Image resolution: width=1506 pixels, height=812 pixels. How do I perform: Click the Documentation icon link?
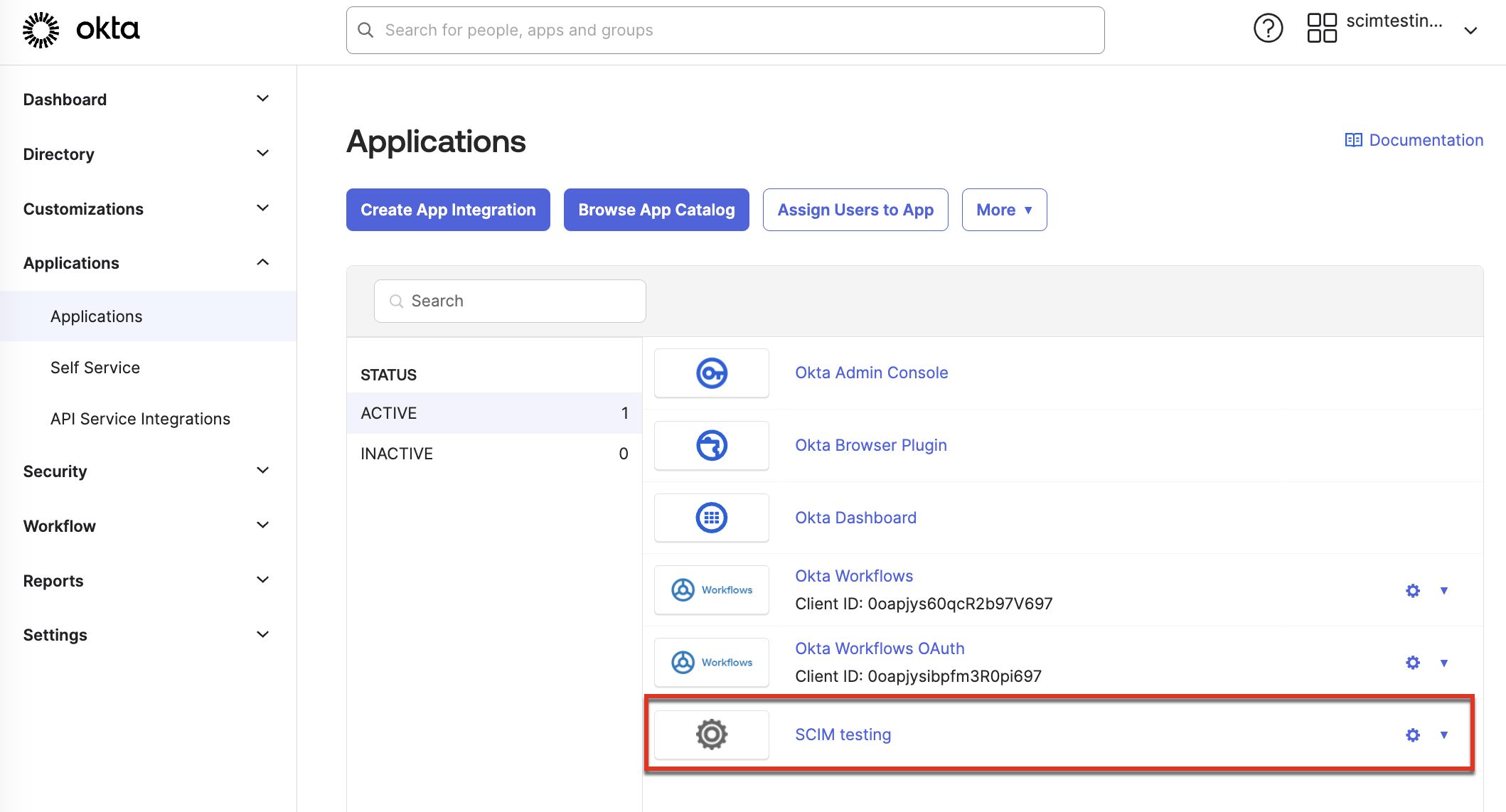coord(1353,140)
